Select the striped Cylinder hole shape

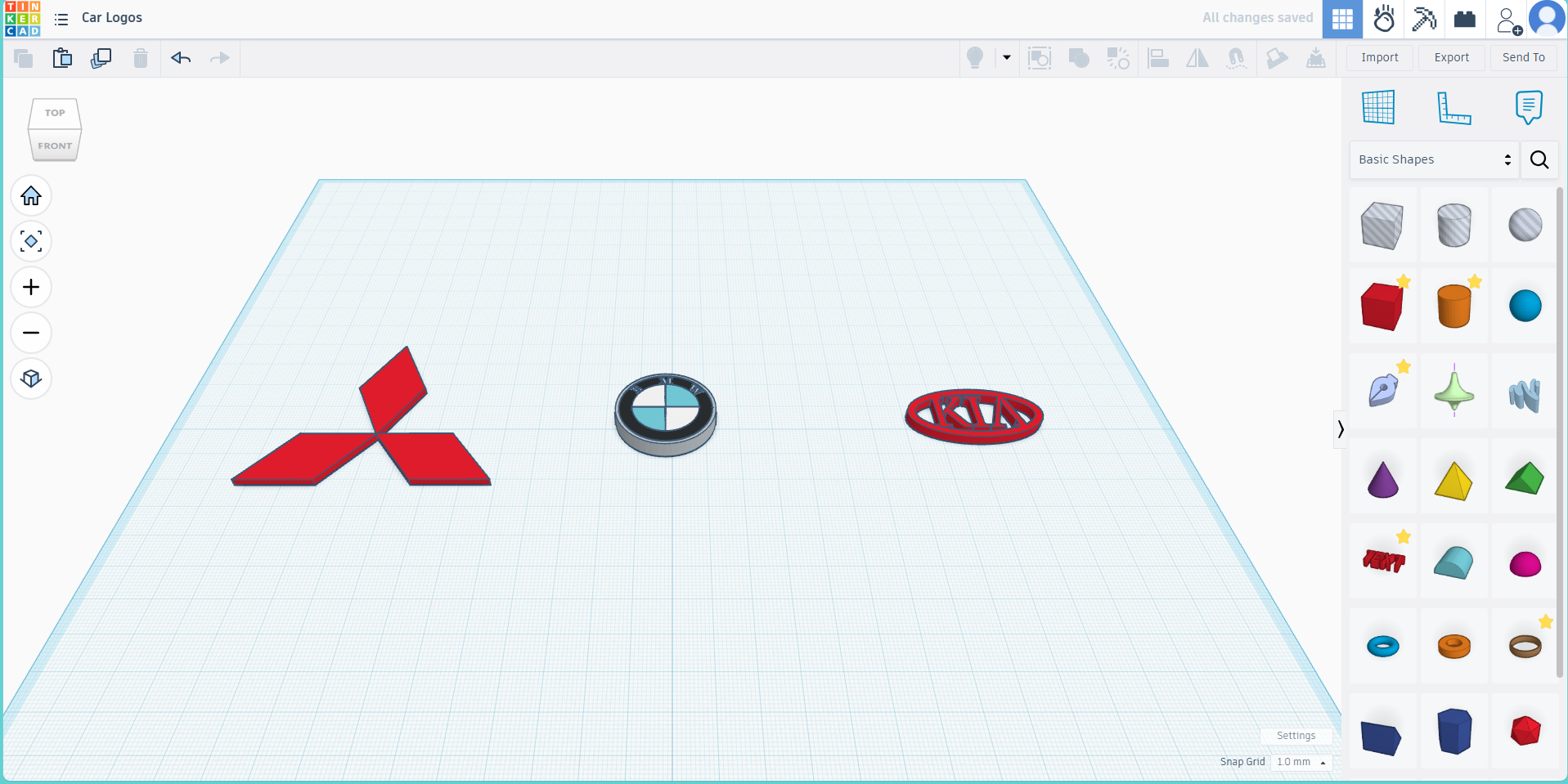click(x=1454, y=226)
